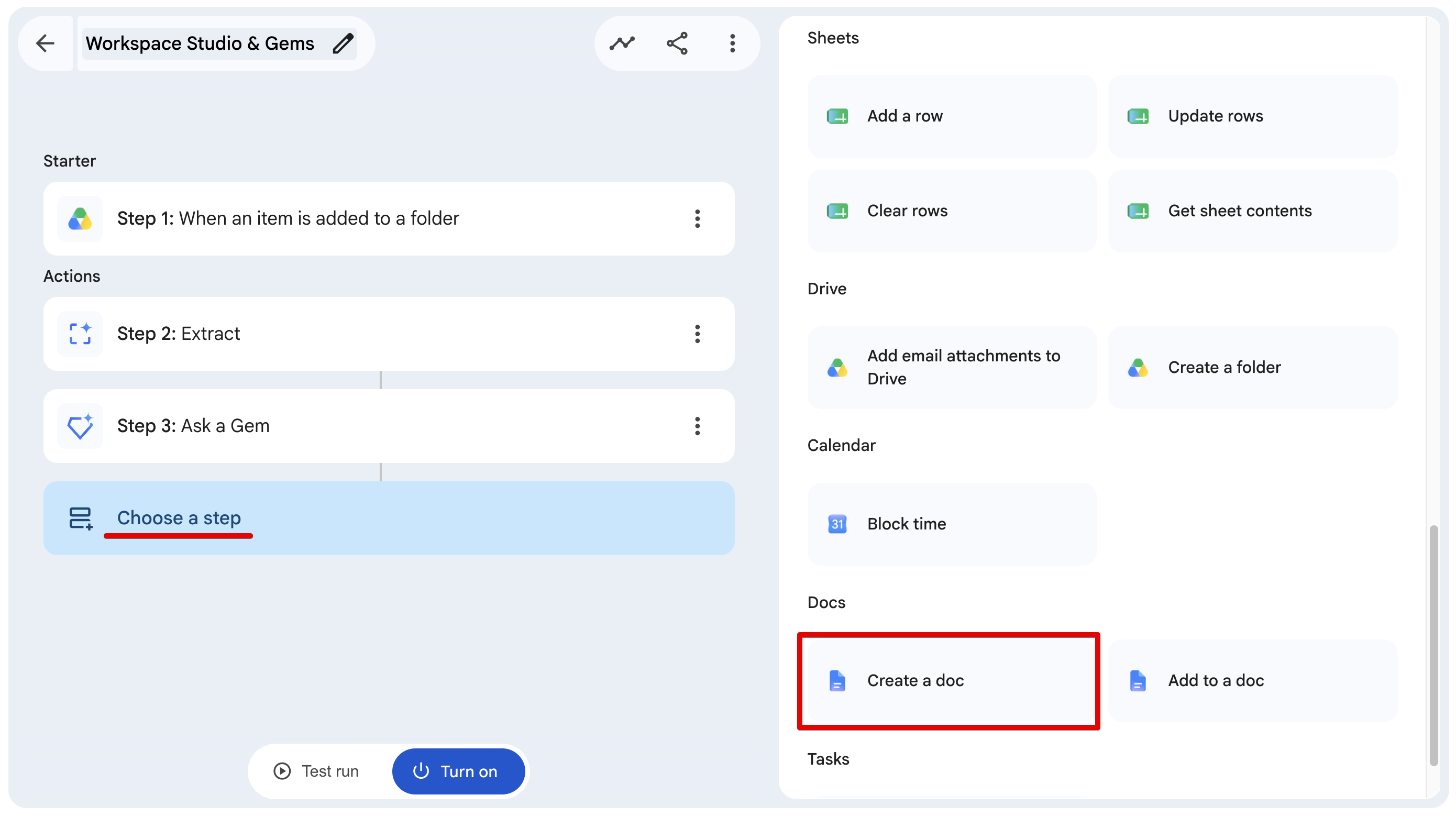This screenshot has width=1456, height=817.
Task: Click the actions panel scrollbar
Action: pyautogui.click(x=1433, y=646)
